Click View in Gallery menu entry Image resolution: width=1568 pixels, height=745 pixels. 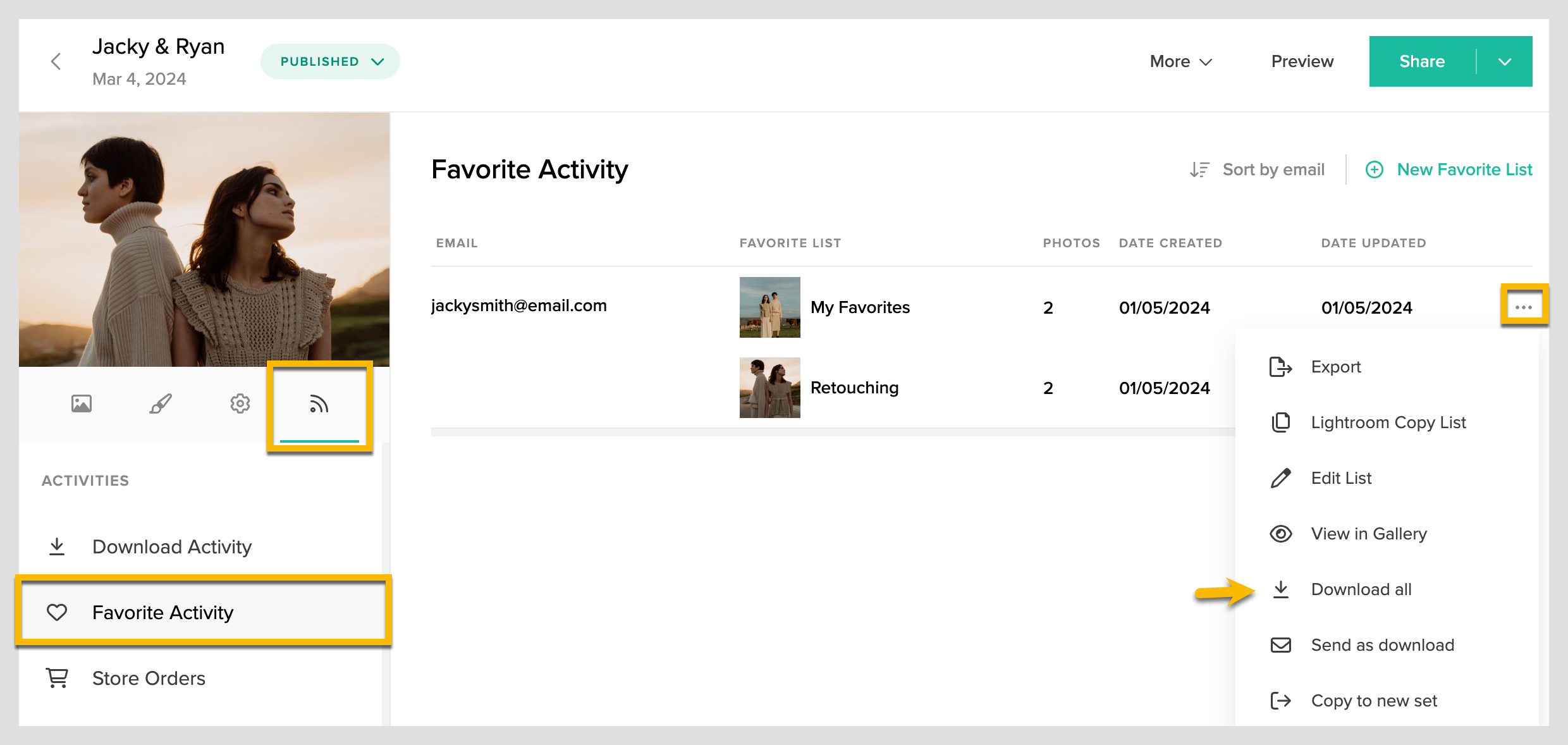click(1368, 534)
